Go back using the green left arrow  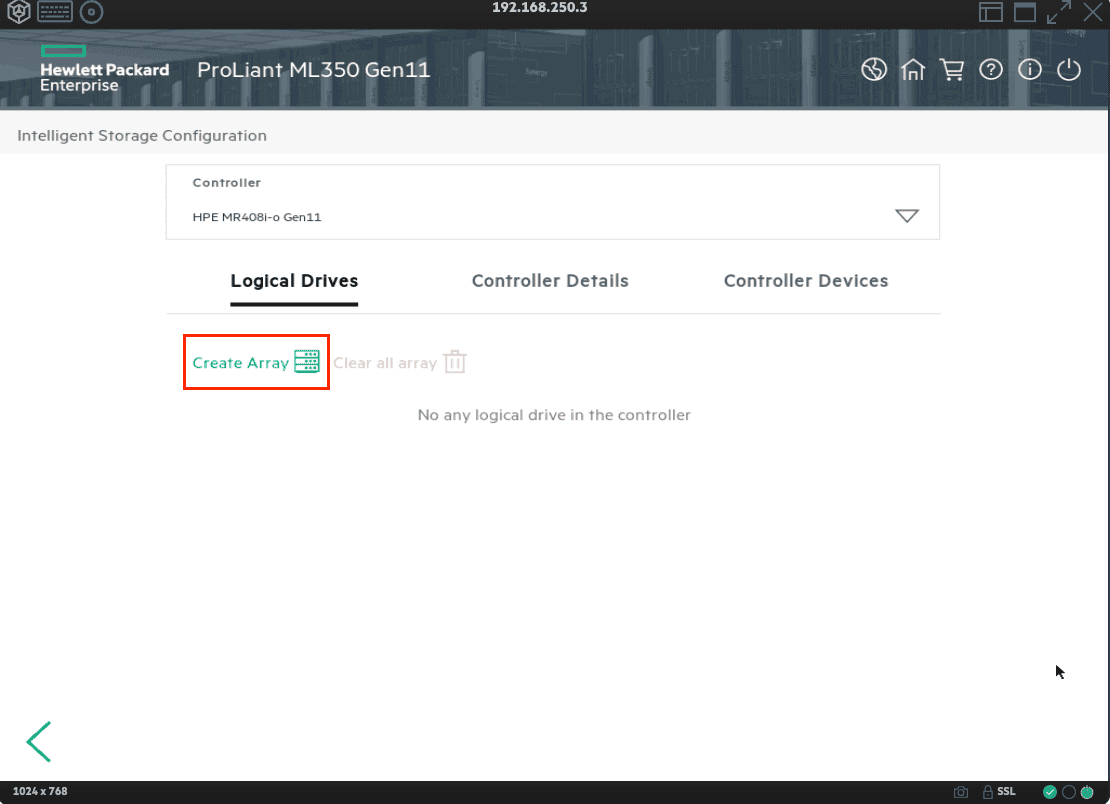[38, 741]
